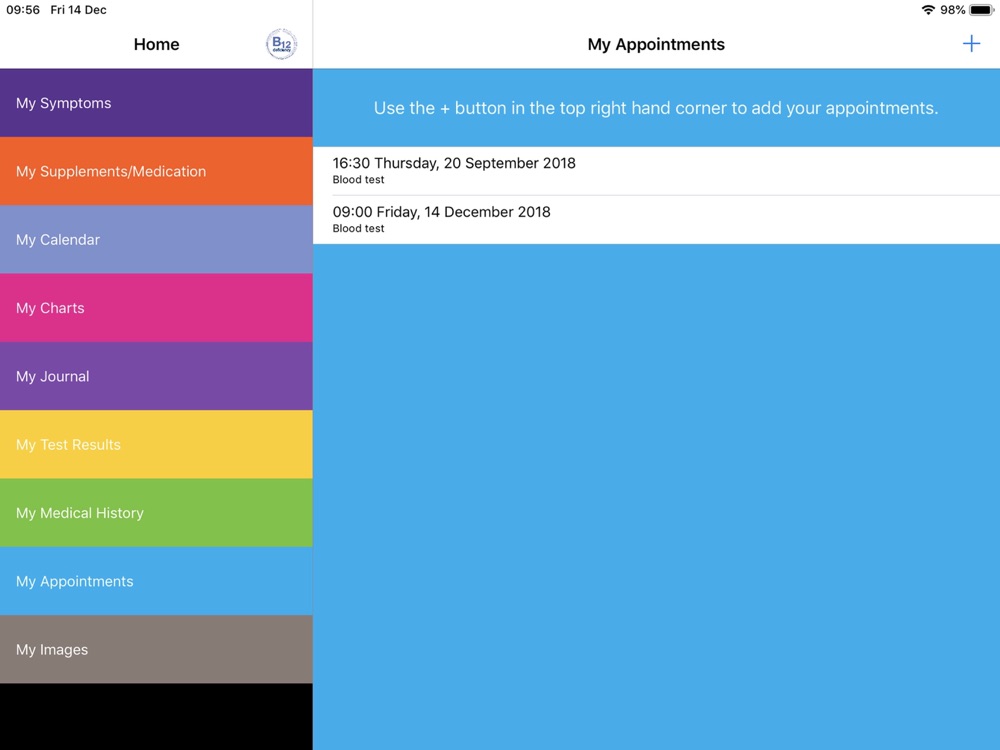Tap the Wi-Fi status icon
This screenshot has width=1000, height=750.
click(x=928, y=10)
